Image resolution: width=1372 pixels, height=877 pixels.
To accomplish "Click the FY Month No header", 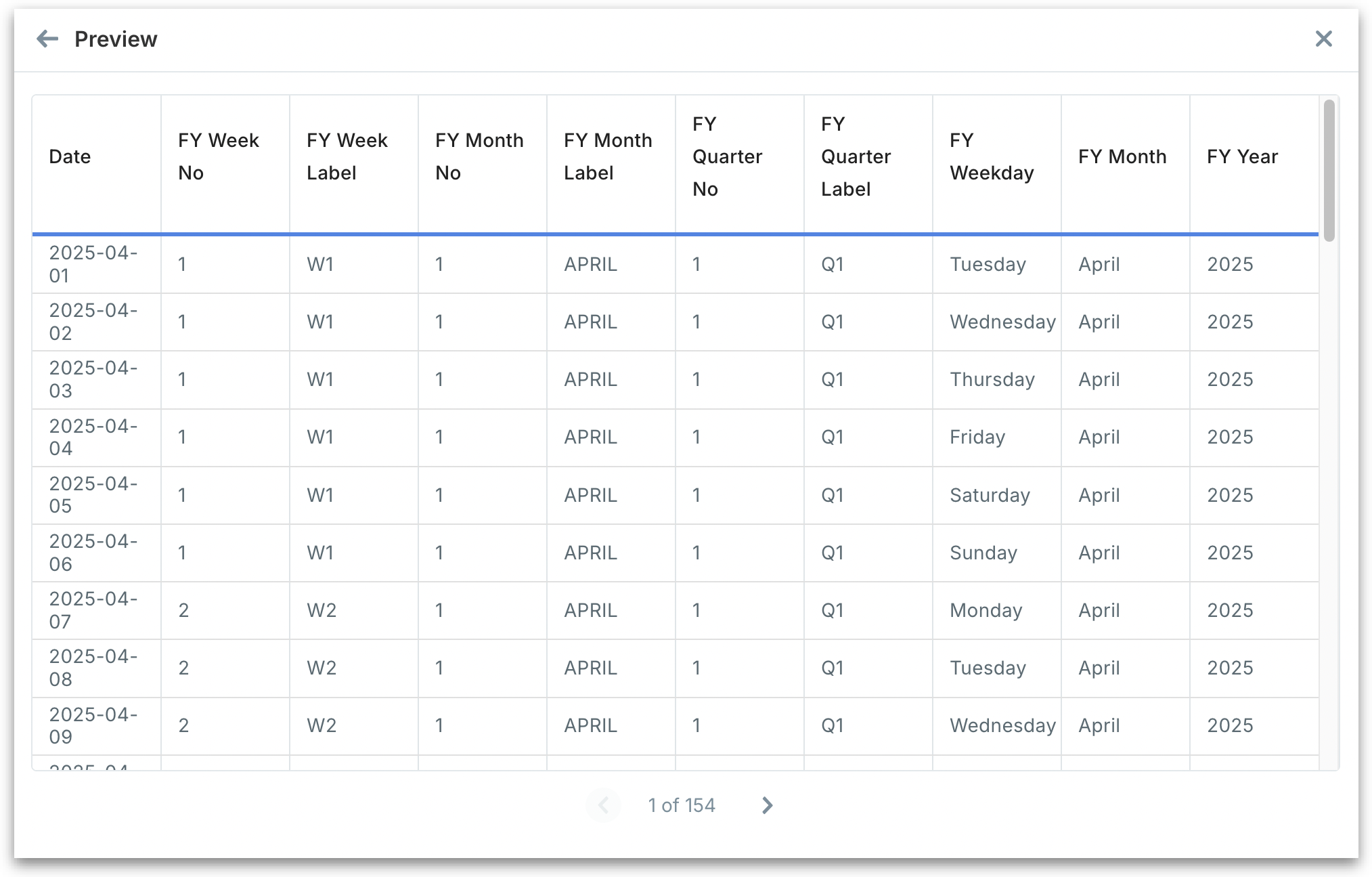I will point(479,157).
